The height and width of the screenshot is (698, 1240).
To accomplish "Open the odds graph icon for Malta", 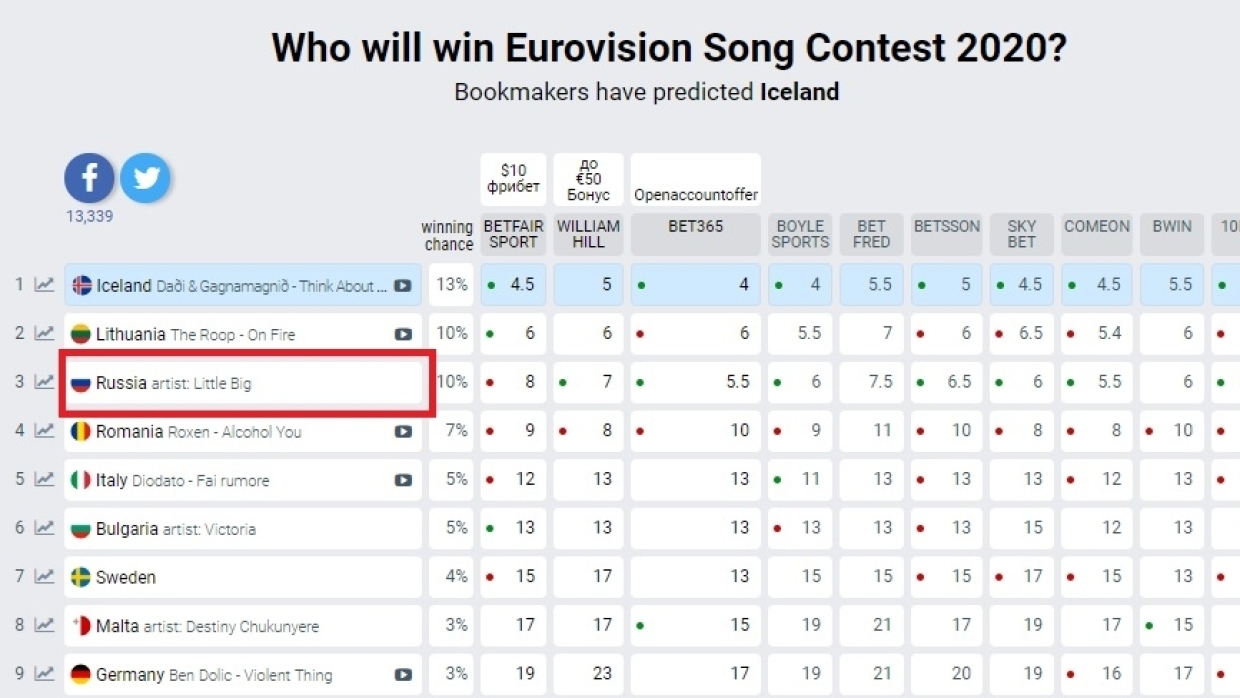I will [x=44, y=625].
